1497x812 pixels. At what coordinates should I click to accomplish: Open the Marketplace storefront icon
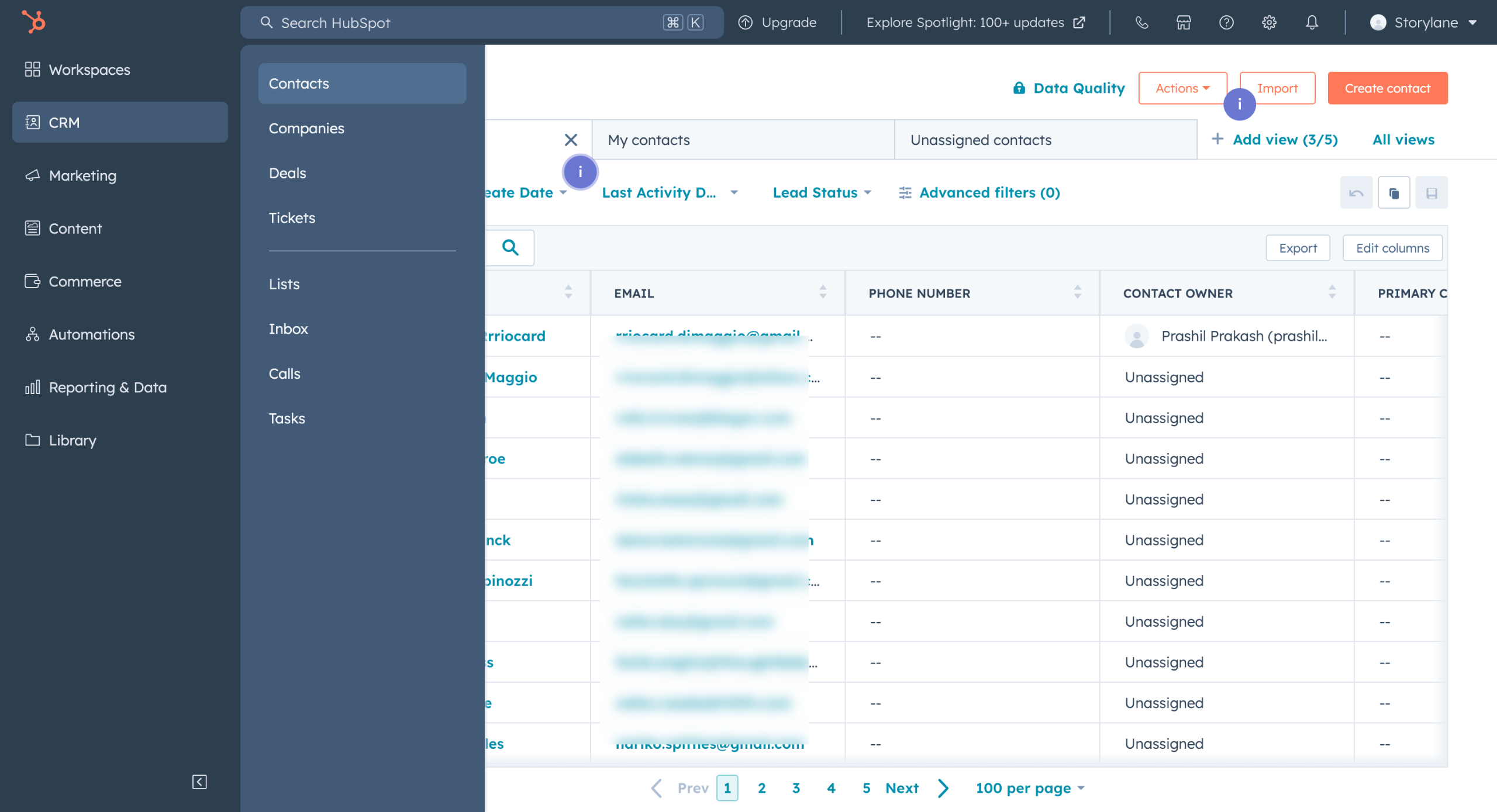(1184, 23)
